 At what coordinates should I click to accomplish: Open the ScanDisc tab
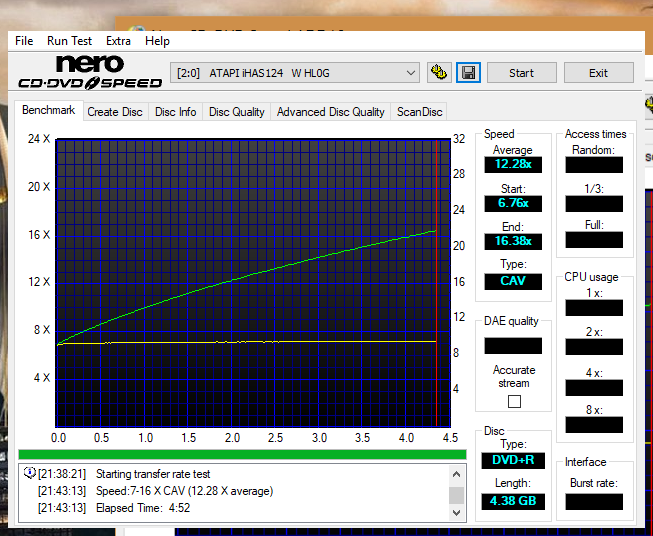pos(419,112)
